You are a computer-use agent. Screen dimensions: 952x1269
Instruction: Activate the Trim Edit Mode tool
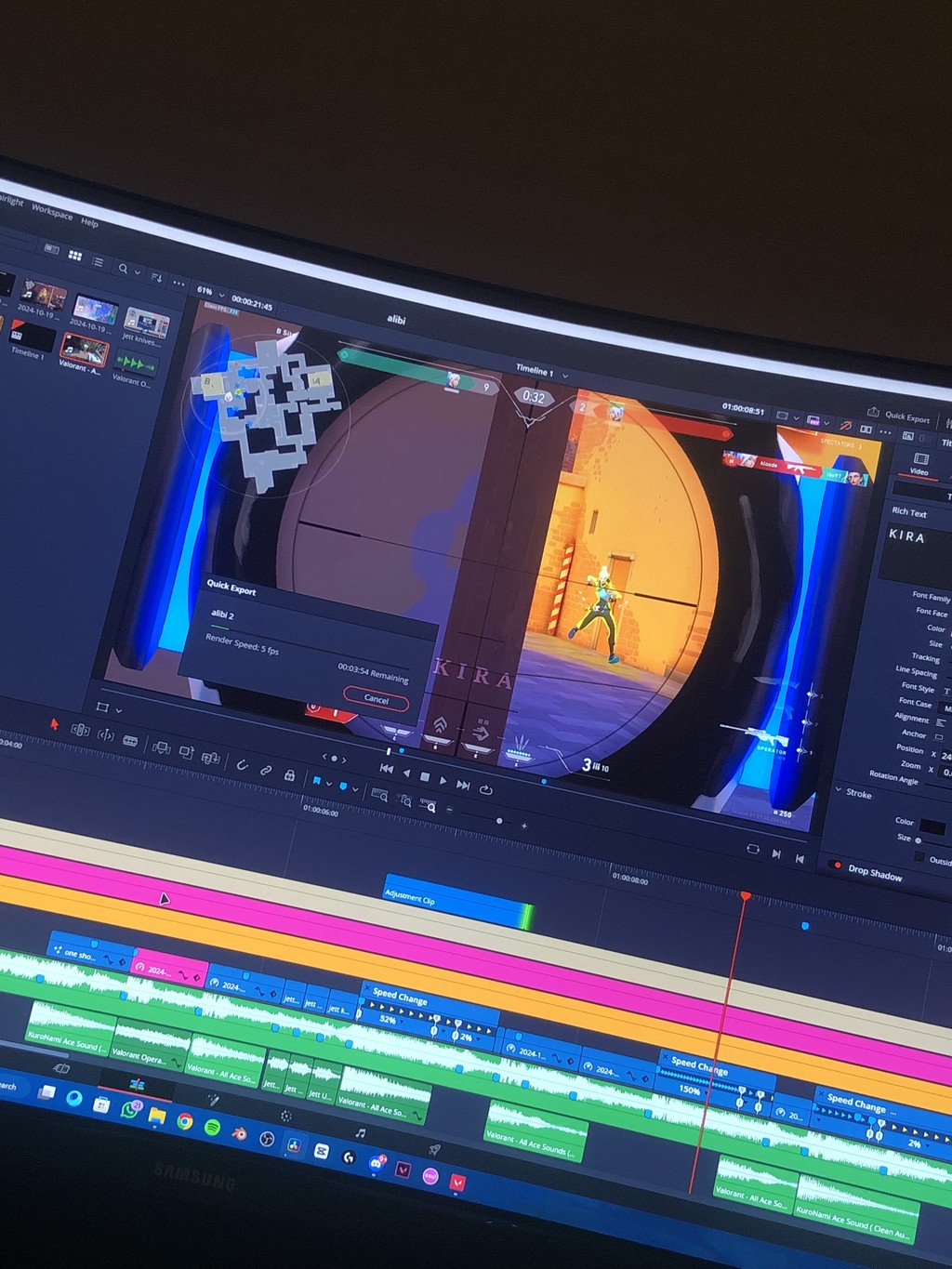pos(81,730)
